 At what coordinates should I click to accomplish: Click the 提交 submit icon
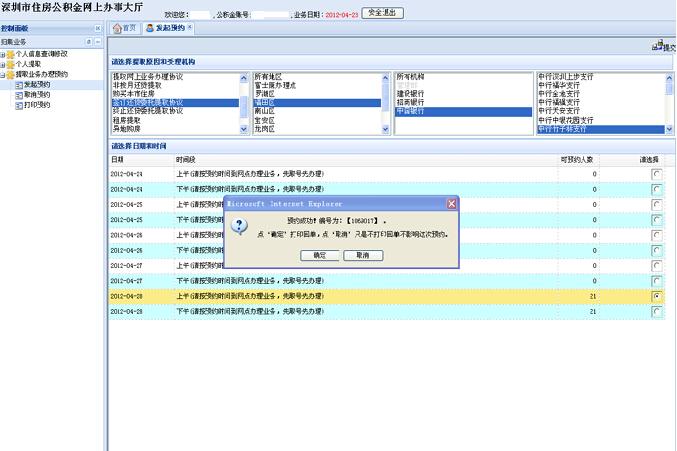[663, 46]
